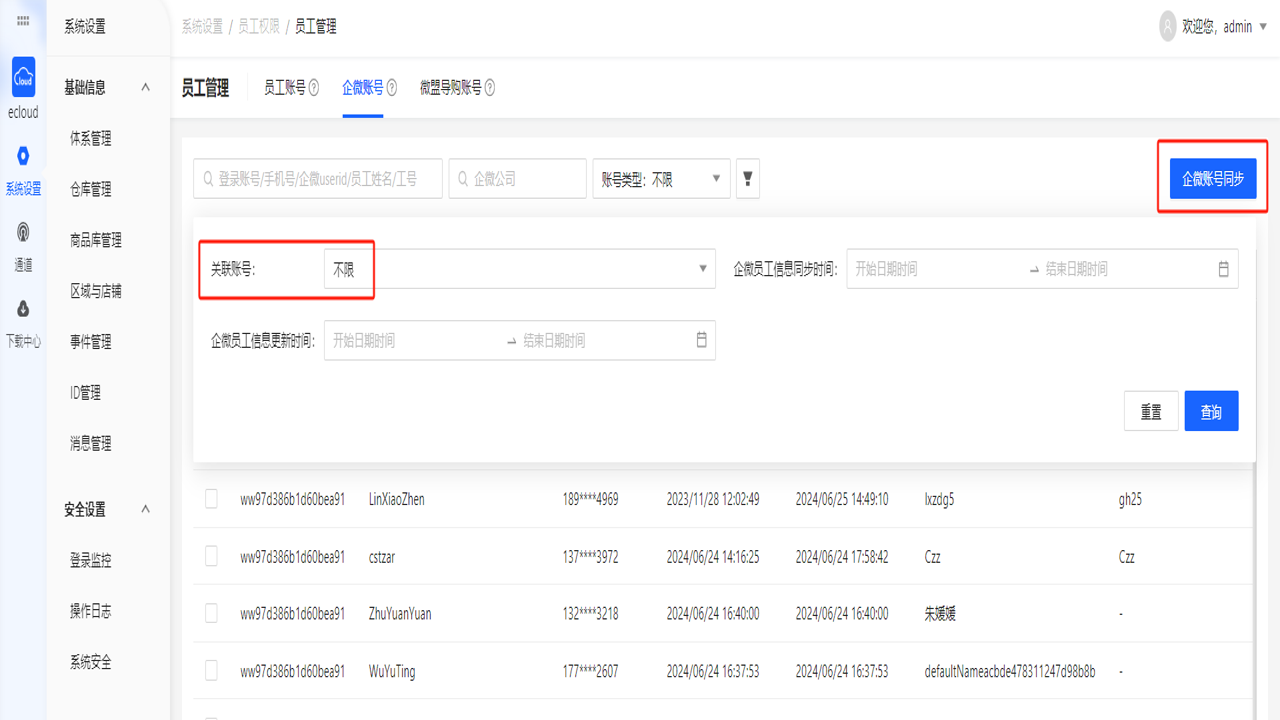Open the 下载中心 download icon
The width and height of the screenshot is (1280, 720).
[23, 309]
